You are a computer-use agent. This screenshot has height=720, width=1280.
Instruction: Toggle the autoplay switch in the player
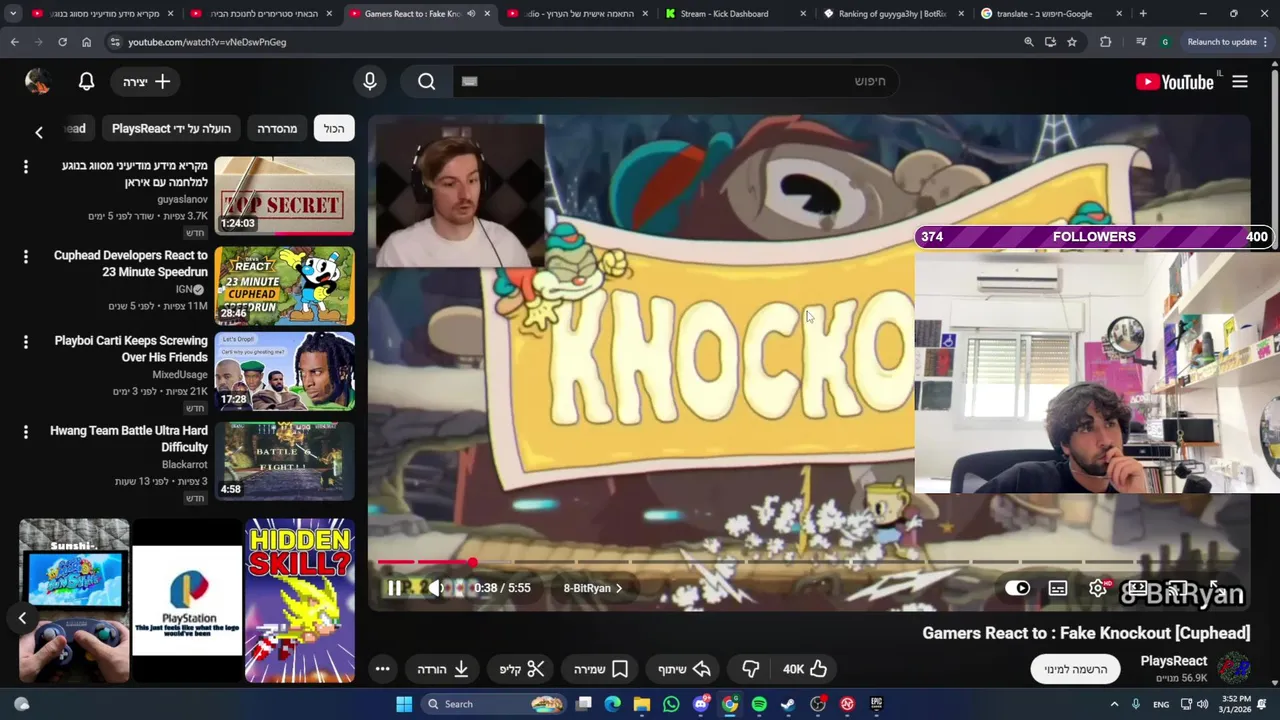1017,588
